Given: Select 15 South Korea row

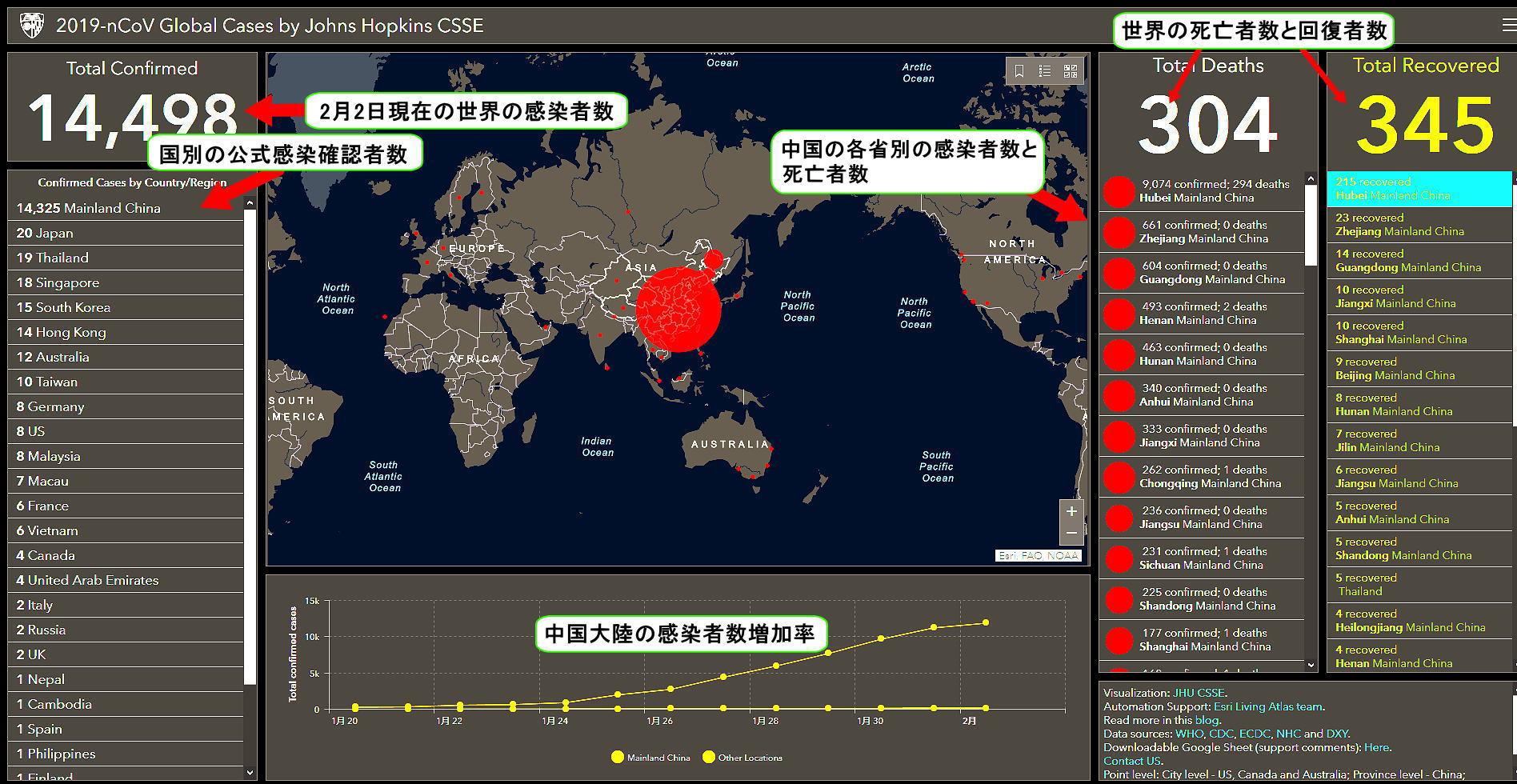Looking at the screenshot, I should (x=126, y=307).
